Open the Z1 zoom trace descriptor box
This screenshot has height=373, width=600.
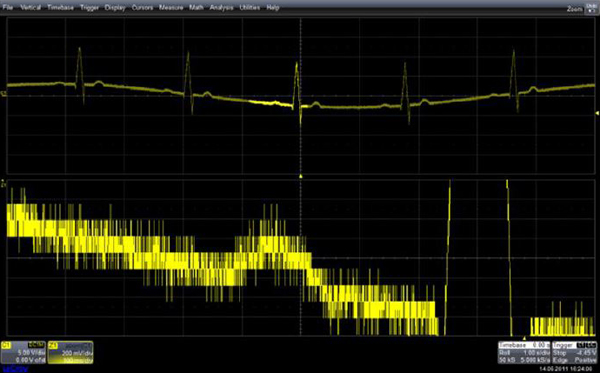70,352
